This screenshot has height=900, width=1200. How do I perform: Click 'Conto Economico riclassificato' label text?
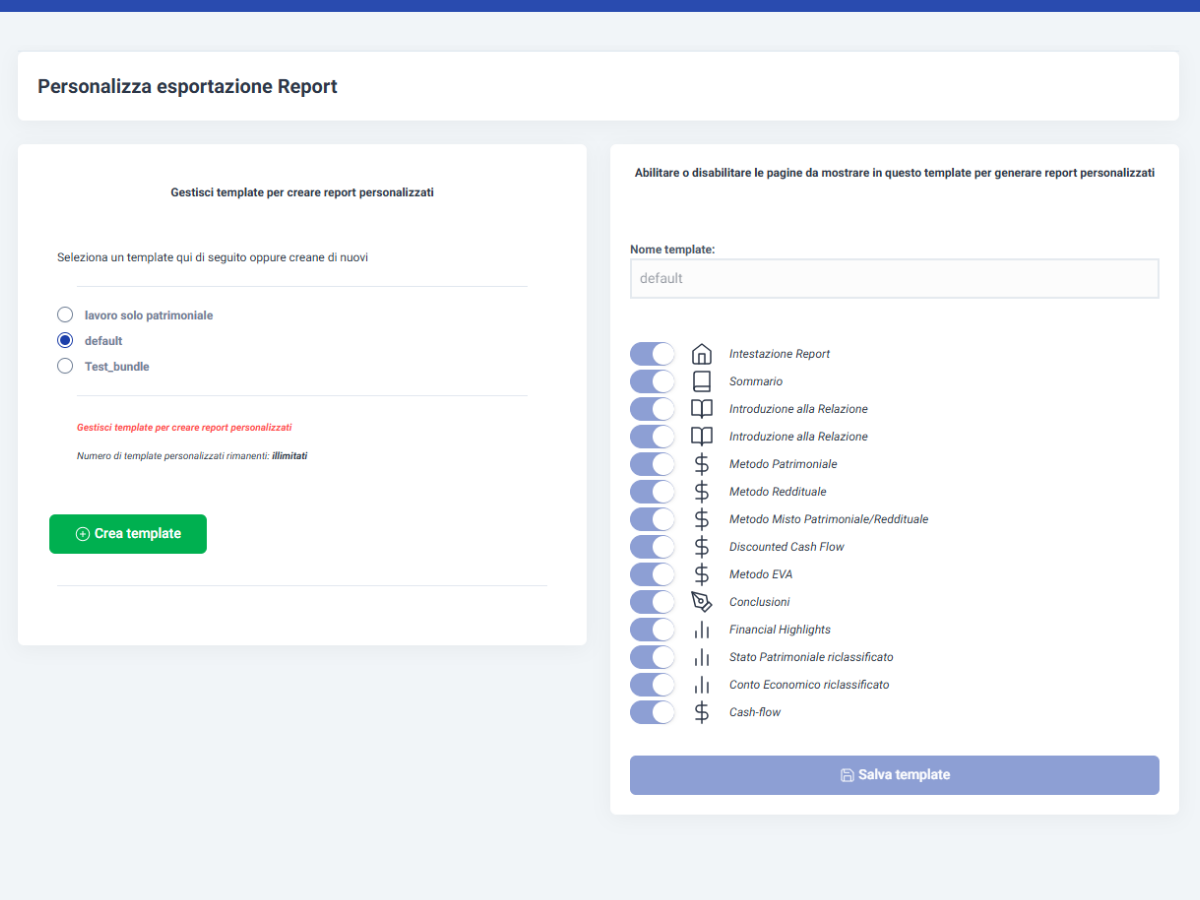point(809,685)
